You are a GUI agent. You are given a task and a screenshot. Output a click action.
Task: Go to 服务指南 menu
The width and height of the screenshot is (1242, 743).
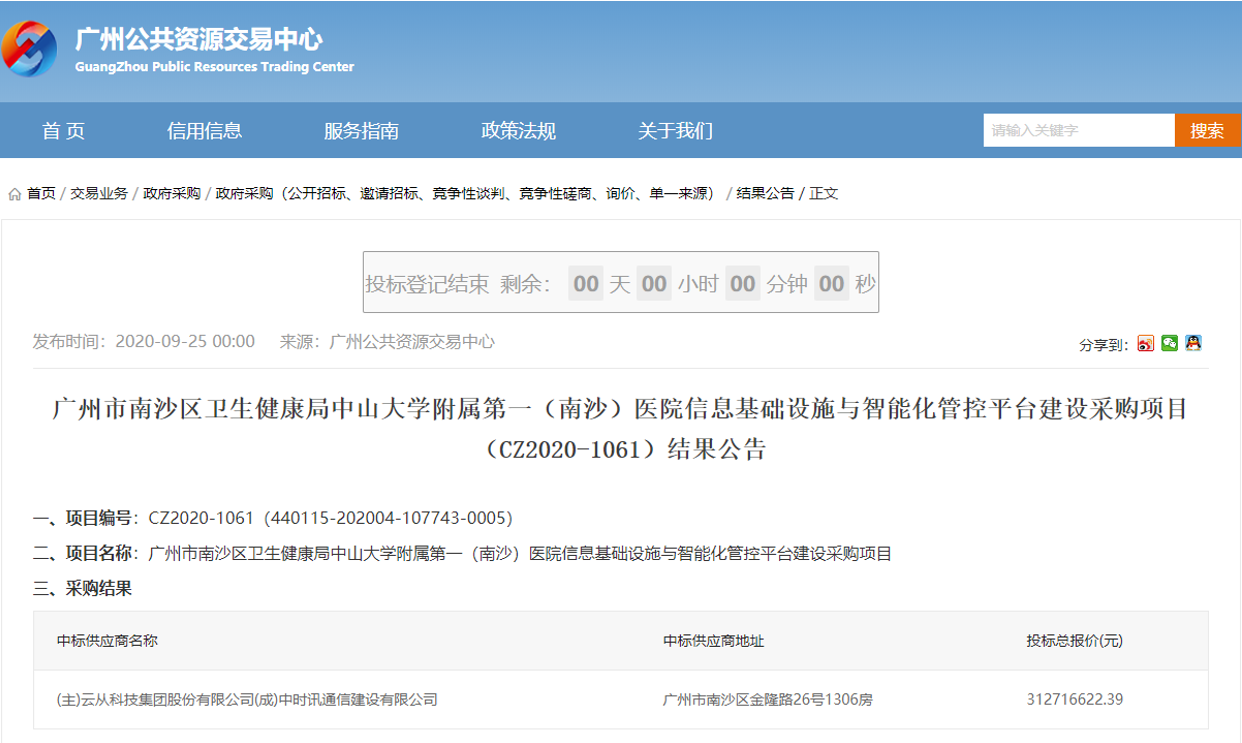361,131
